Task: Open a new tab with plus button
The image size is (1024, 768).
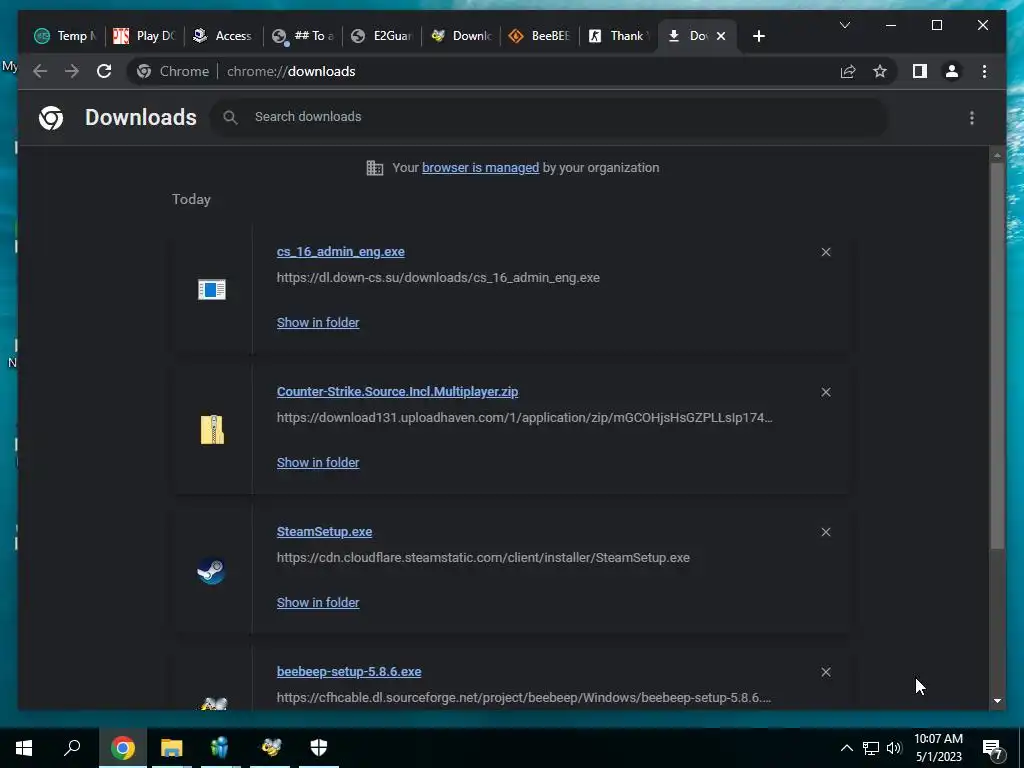Action: click(758, 36)
